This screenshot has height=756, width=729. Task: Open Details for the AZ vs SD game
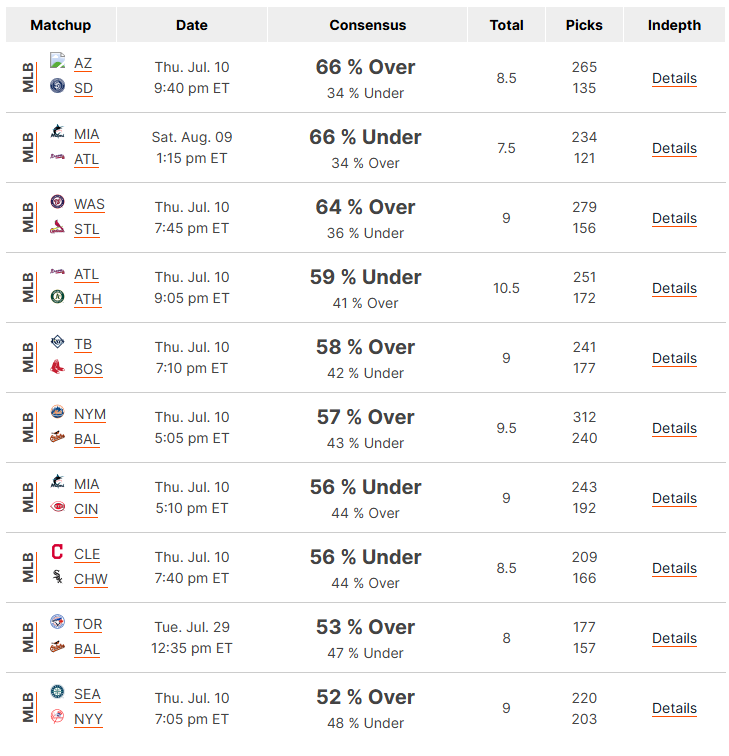tap(674, 78)
